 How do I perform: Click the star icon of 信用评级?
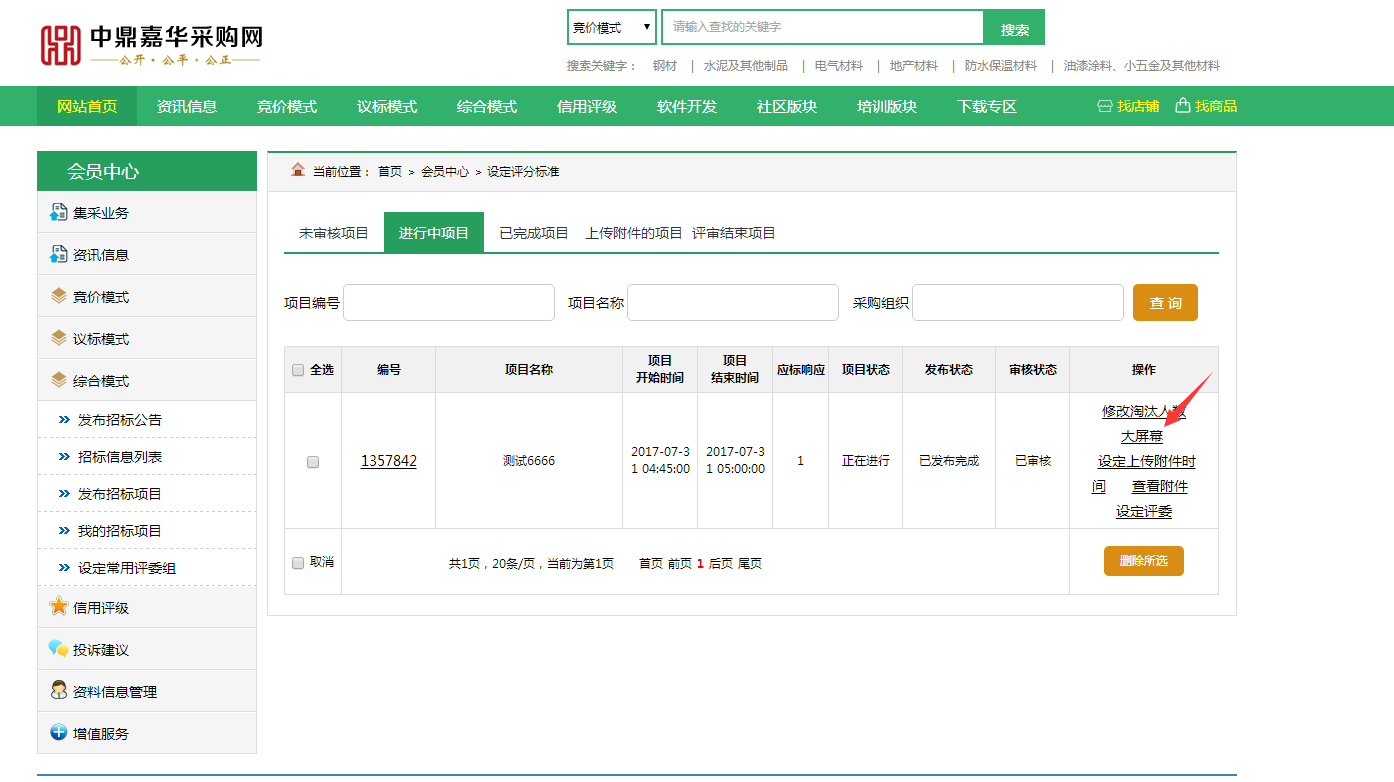tap(59, 606)
